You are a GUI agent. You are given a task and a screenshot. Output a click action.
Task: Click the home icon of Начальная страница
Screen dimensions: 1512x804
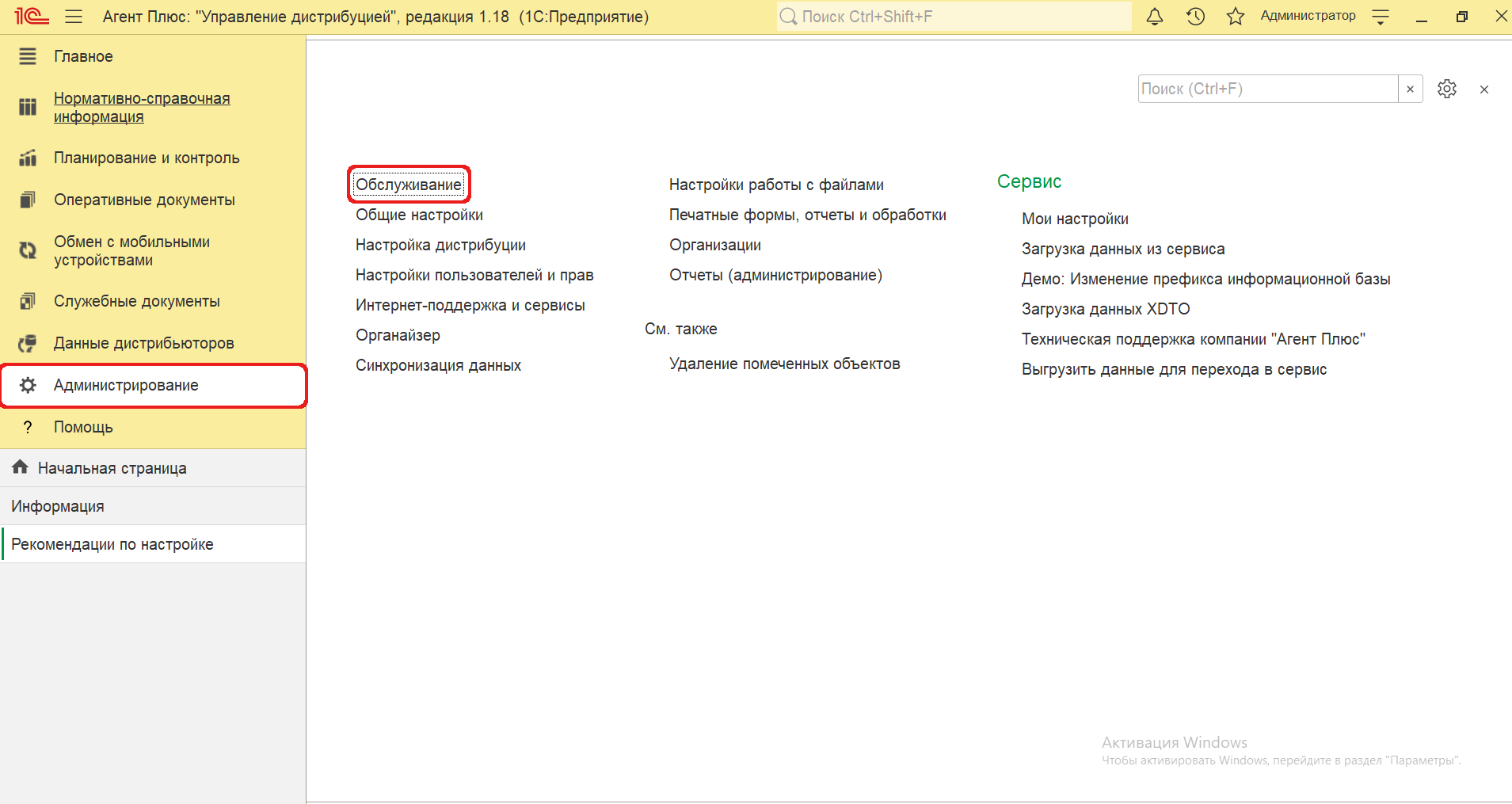click(21, 467)
